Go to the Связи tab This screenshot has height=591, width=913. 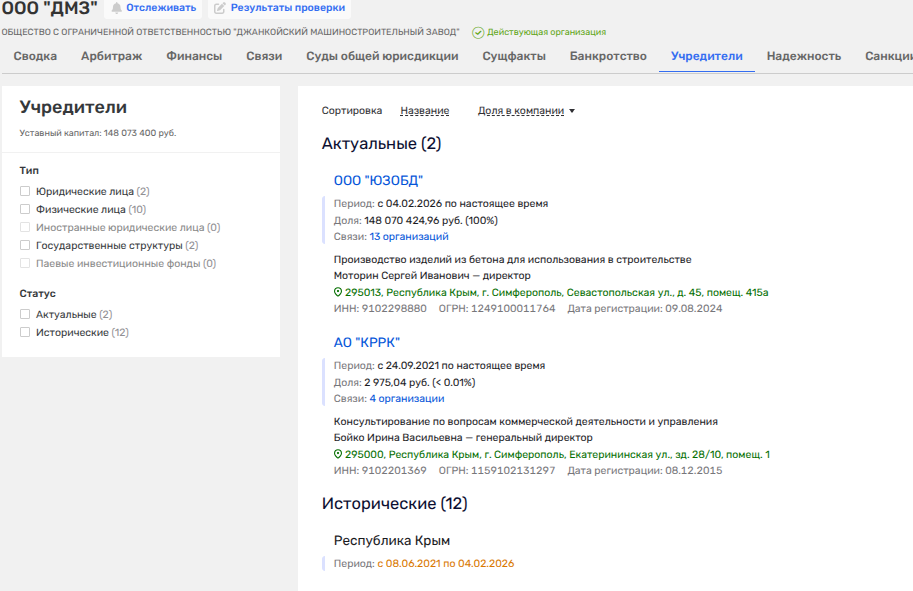(x=264, y=56)
